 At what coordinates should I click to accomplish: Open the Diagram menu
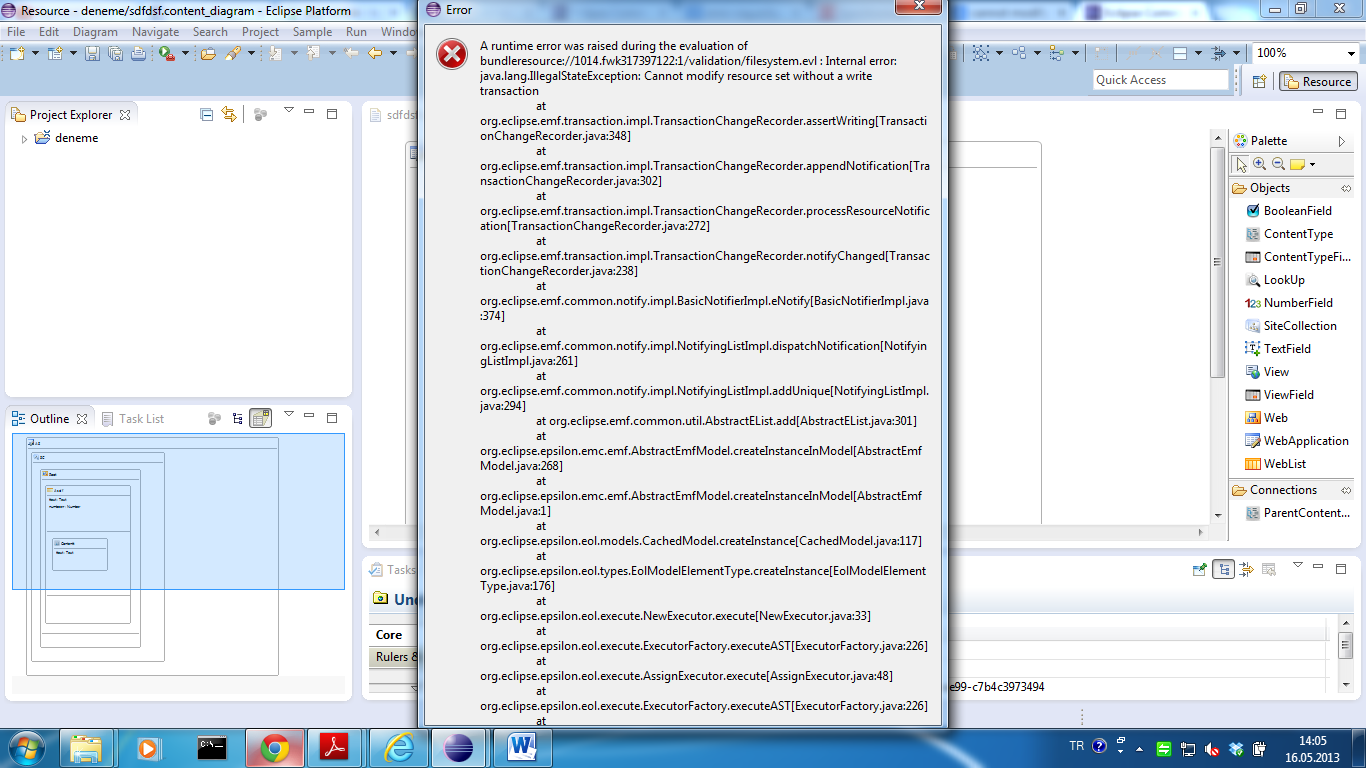[x=95, y=32]
